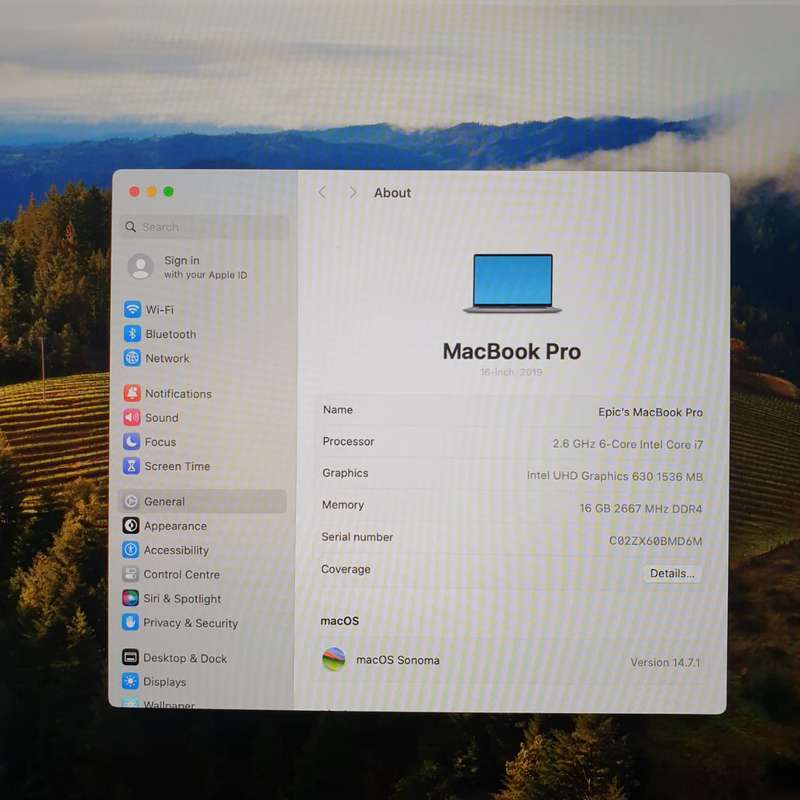Image resolution: width=800 pixels, height=800 pixels.
Task: Go forward with the right chevron
Action: (x=353, y=192)
